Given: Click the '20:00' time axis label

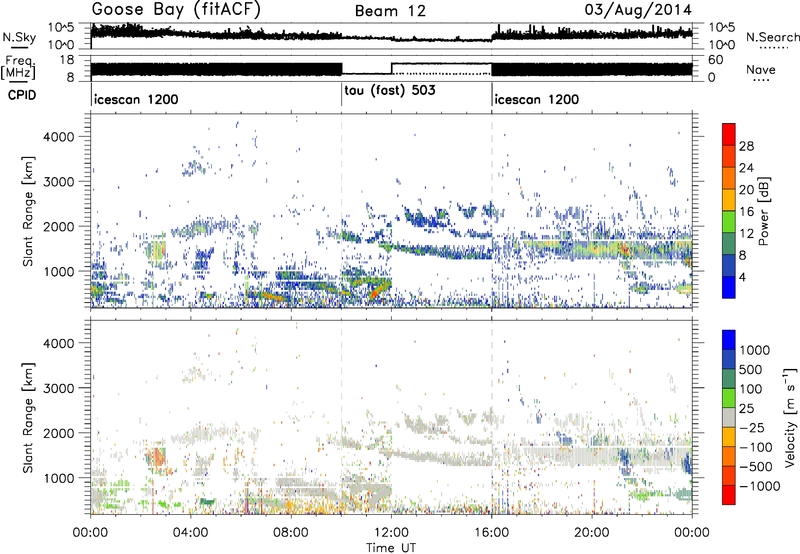Looking at the screenshot, I should point(592,533).
